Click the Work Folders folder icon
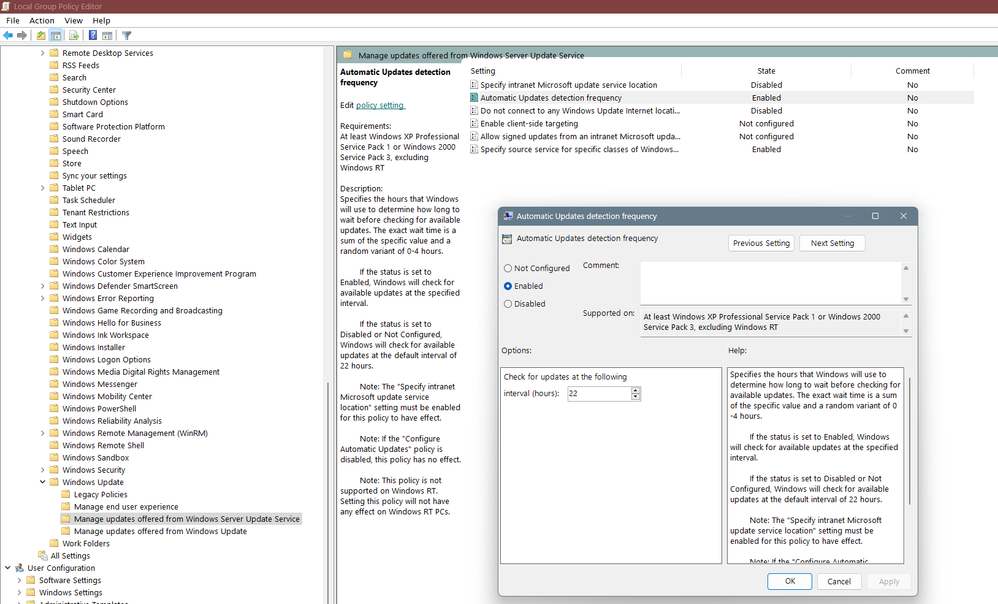The width and height of the screenshot is (998, 604). [54, 544]
